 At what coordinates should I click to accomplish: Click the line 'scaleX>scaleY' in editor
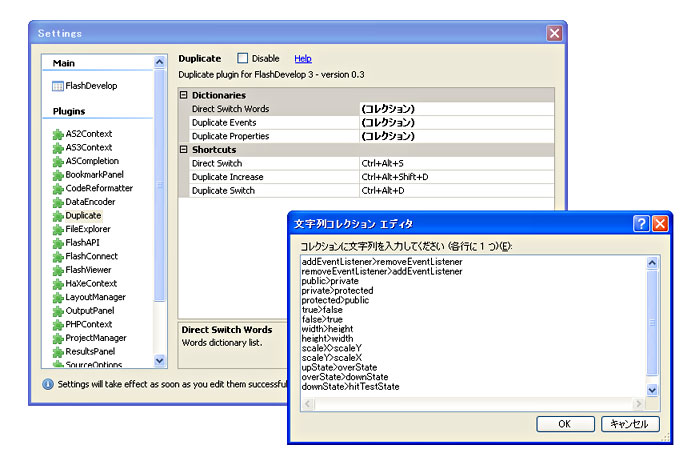(332, 348)
